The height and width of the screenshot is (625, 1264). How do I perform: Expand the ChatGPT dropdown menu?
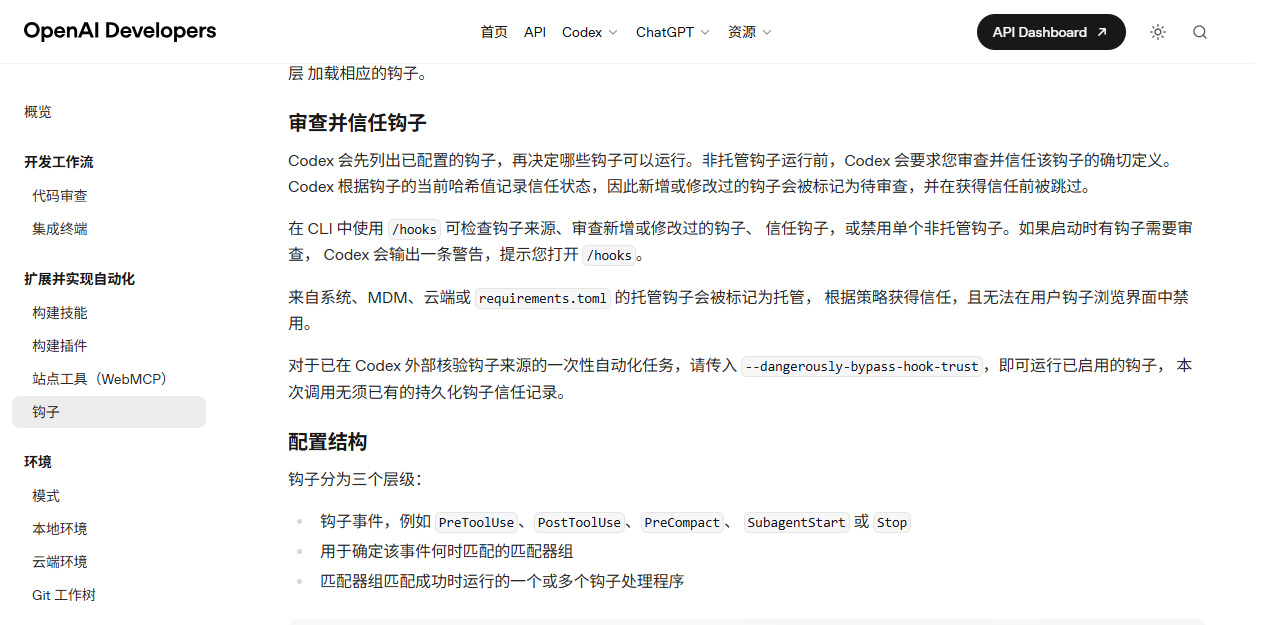click(673, 32)
